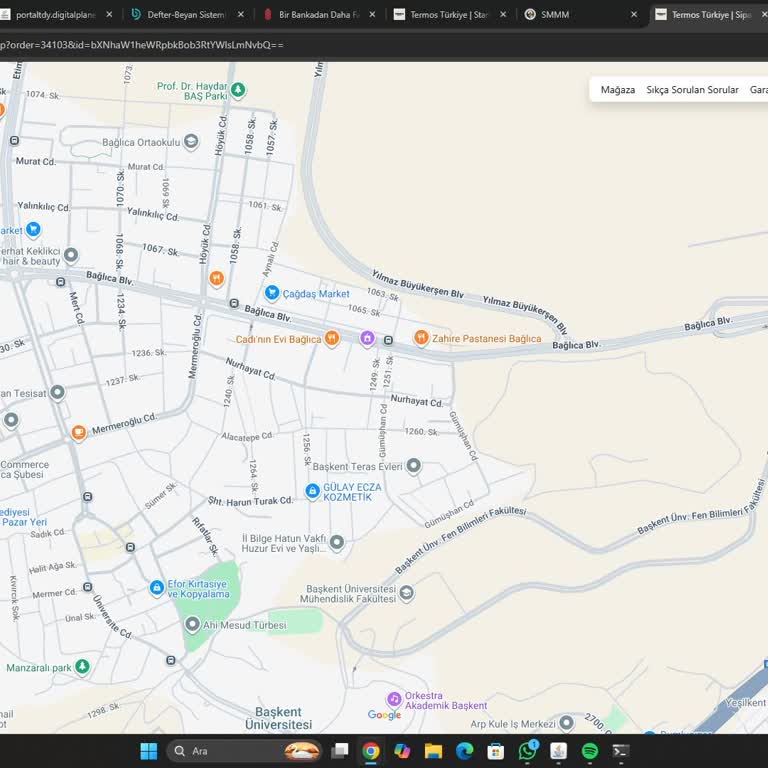Select the Zahire Pastanesi Bağlıca restaurant pin
768x768 pixels.
coord(421,338)
